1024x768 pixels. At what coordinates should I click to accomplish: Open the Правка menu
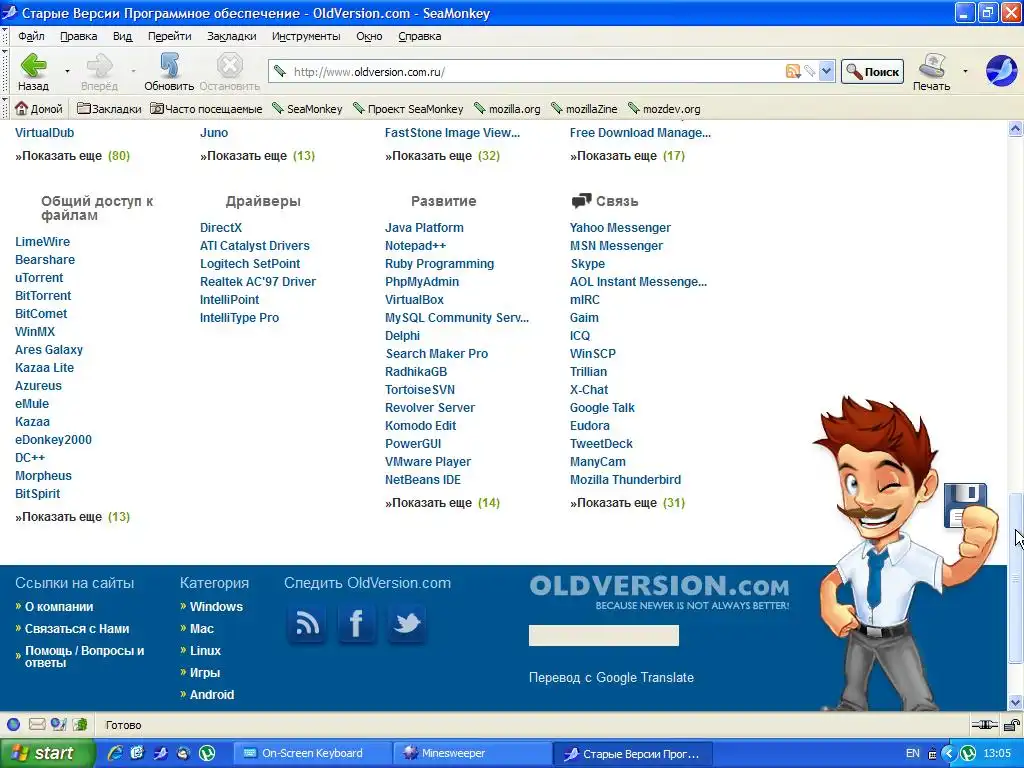78,37
